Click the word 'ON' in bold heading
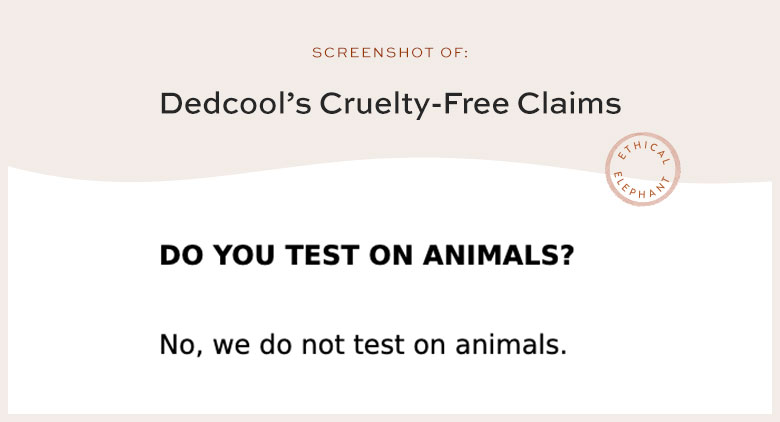The width and height of the screenshot is (780, 422). pyautogui.click(x=391, y=255)
